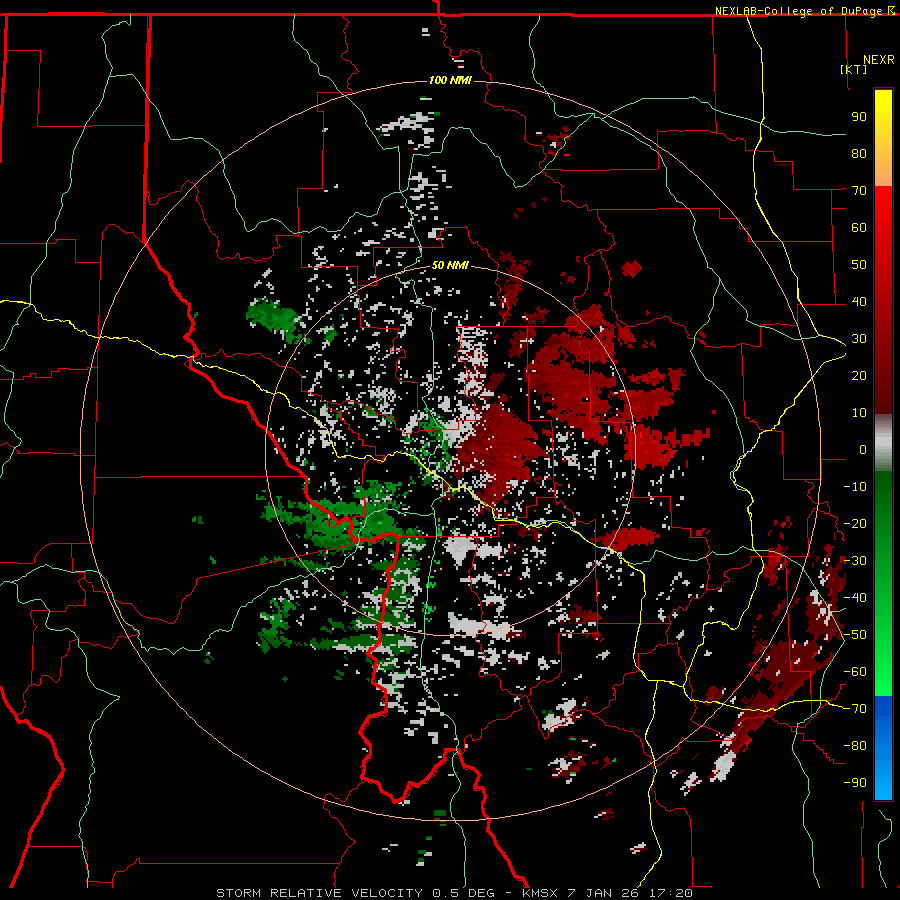
Task: Click the 20 value on the velocity scale
Action: tap(859, 375)
